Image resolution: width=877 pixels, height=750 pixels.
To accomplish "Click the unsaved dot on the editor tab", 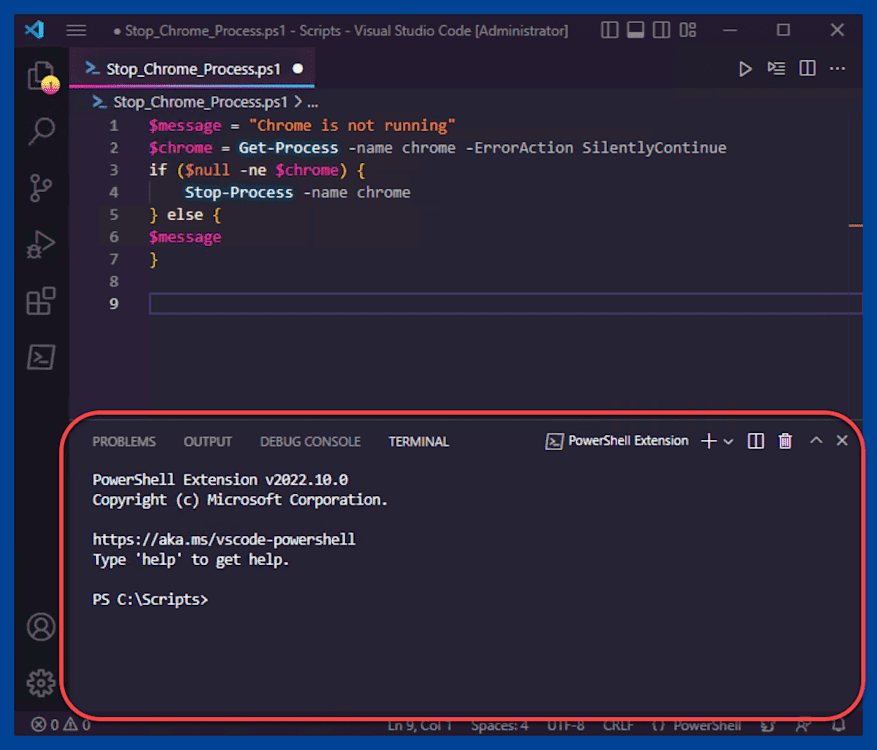I will tap(298, 68).
